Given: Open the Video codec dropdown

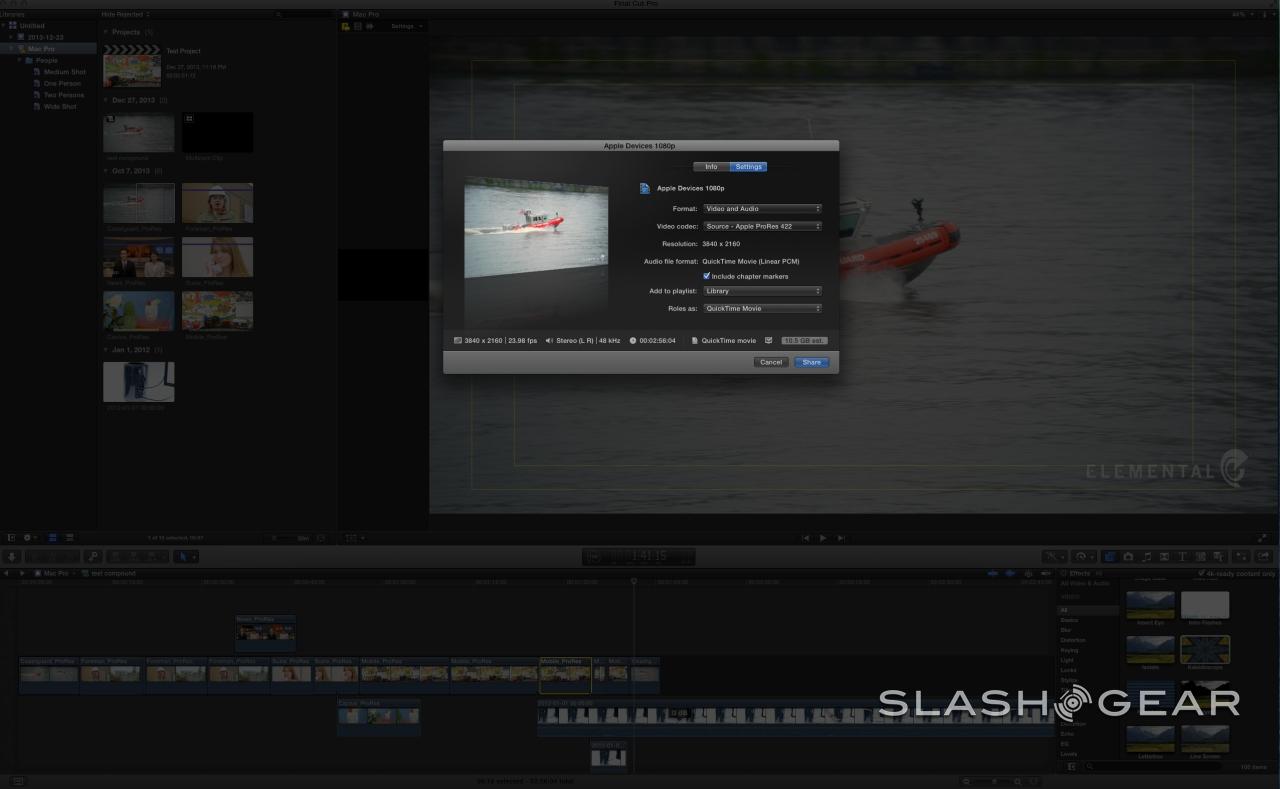Looking at the screenshot, I should (x=762, y=227).
